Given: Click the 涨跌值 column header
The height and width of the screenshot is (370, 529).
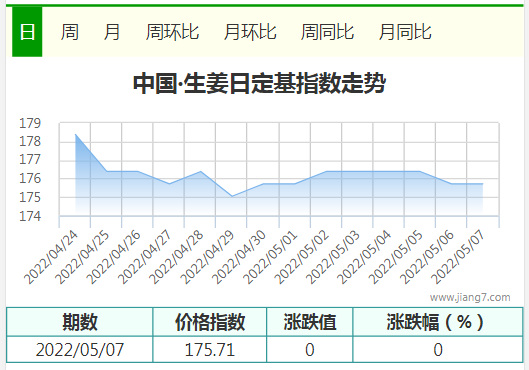Looking at the screenshot, I should coord(310,322).
